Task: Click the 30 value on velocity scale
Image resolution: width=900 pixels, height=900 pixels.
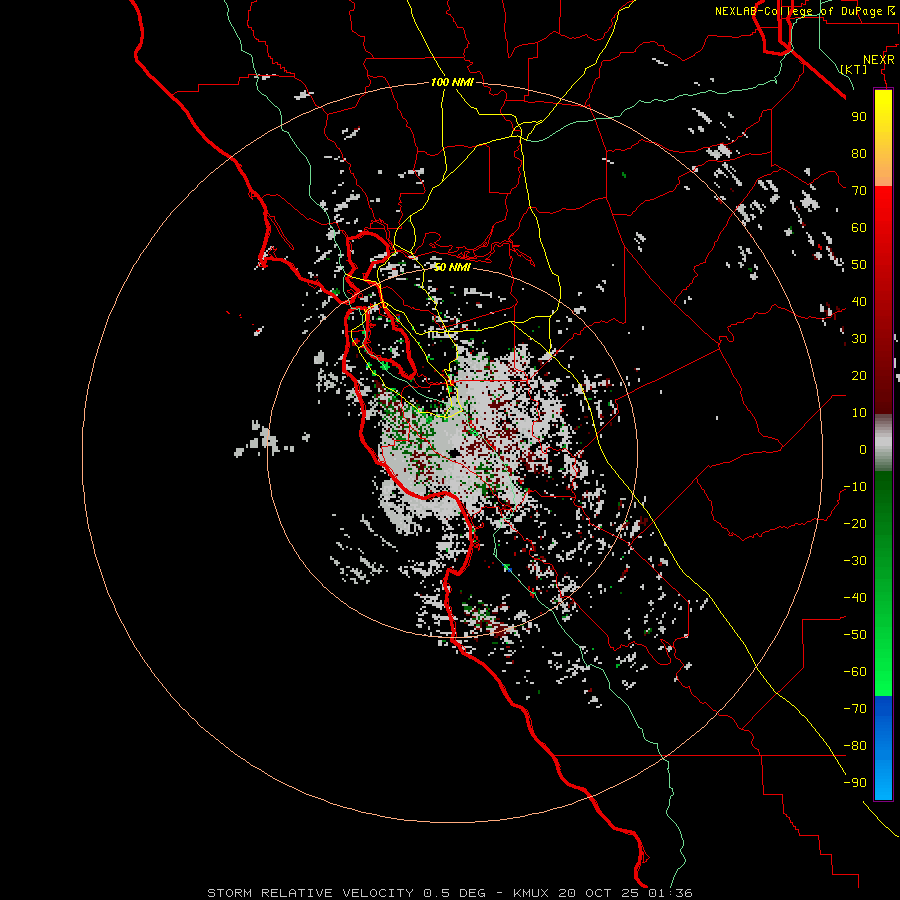Action: coord(859,339)
